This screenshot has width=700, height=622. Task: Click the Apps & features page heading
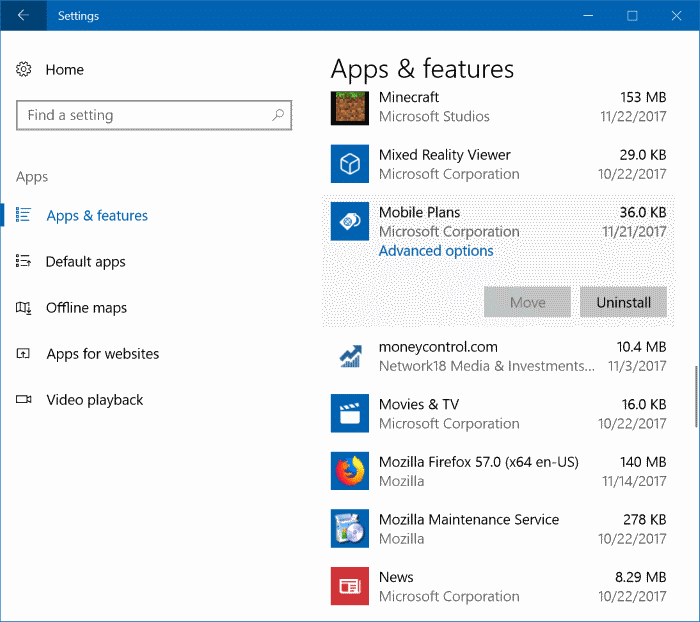coord(422,69)
